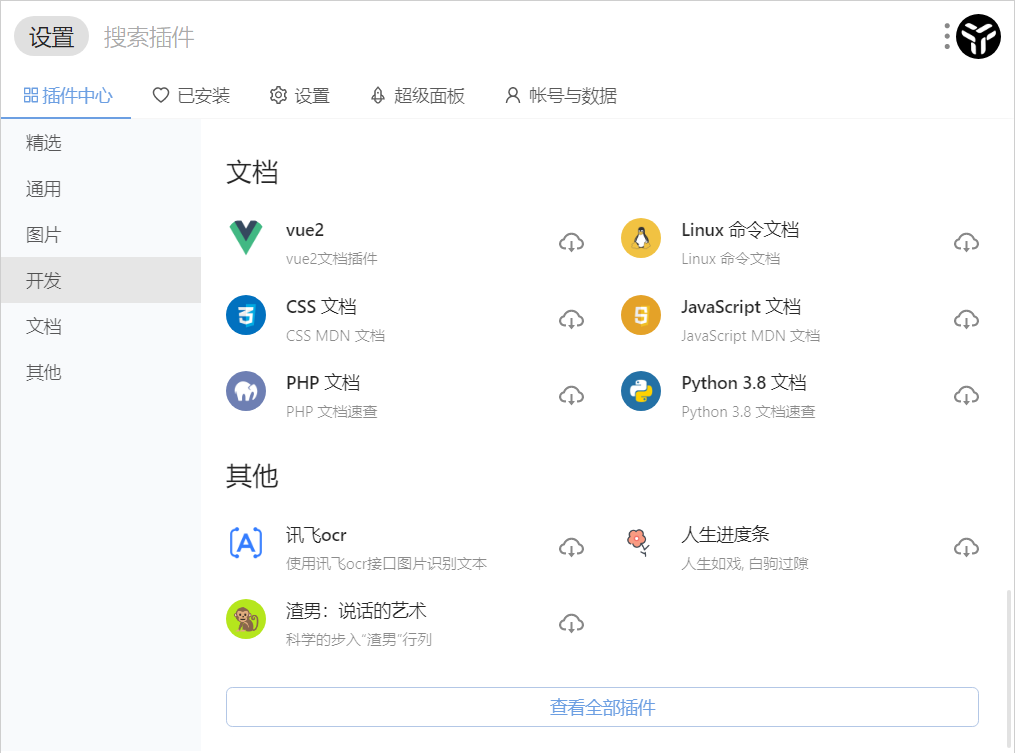The height and width of the screenshot is (753, 1015).
Task: Download the 讯飞ocr plugin
Action: tap(572, 548)
